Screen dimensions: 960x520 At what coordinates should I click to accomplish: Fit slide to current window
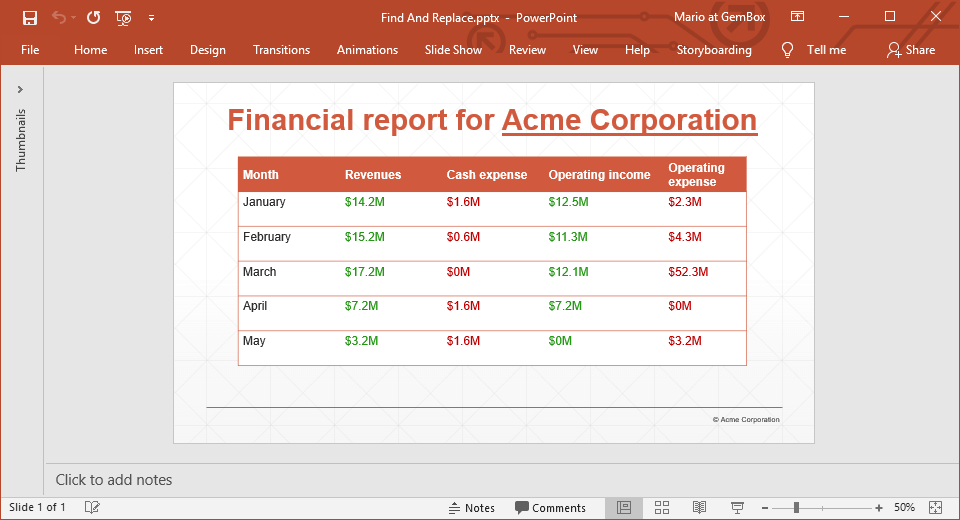coord(936,508)
